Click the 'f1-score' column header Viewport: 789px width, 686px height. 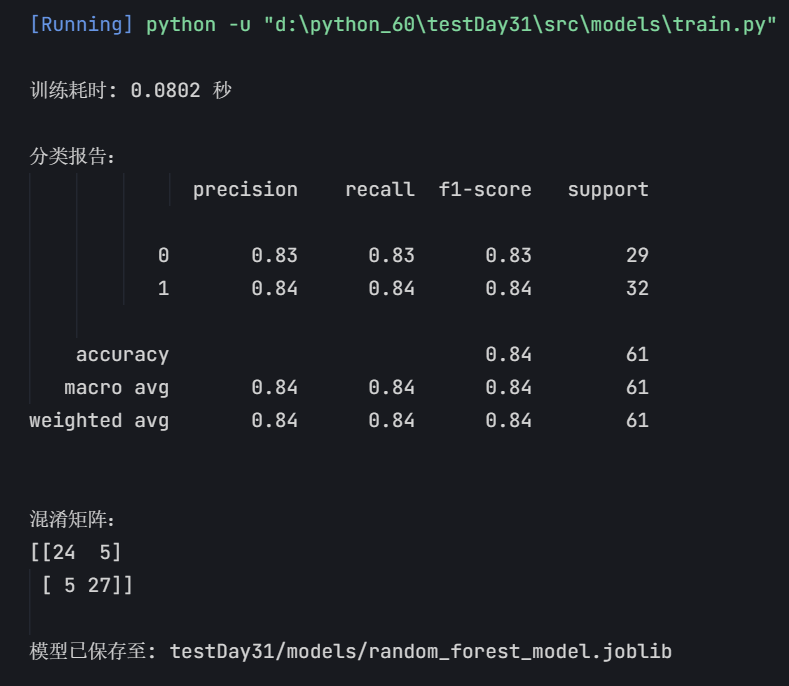pos(485,190)
